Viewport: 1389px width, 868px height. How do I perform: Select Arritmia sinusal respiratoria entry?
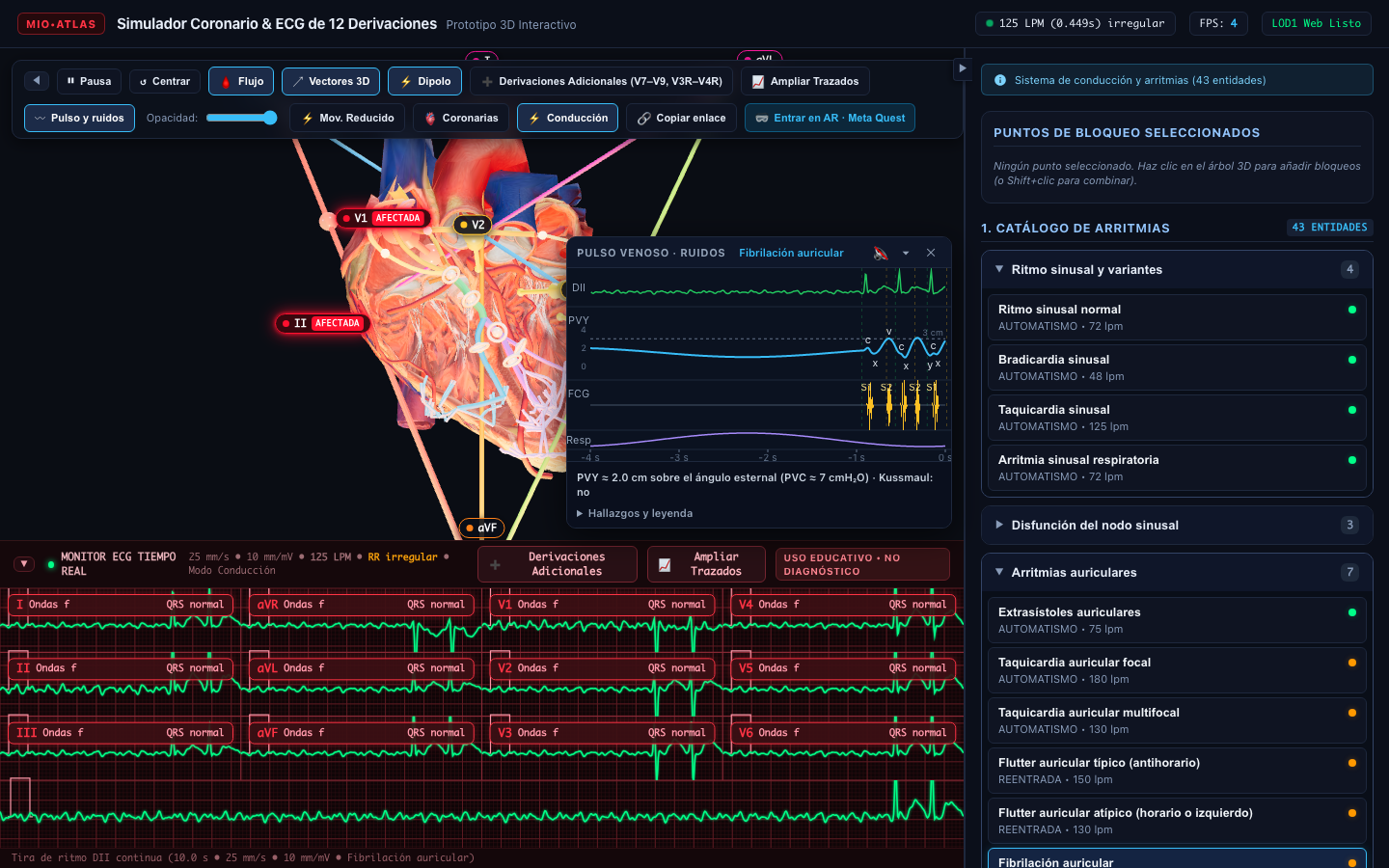(x=1177, y=468)
